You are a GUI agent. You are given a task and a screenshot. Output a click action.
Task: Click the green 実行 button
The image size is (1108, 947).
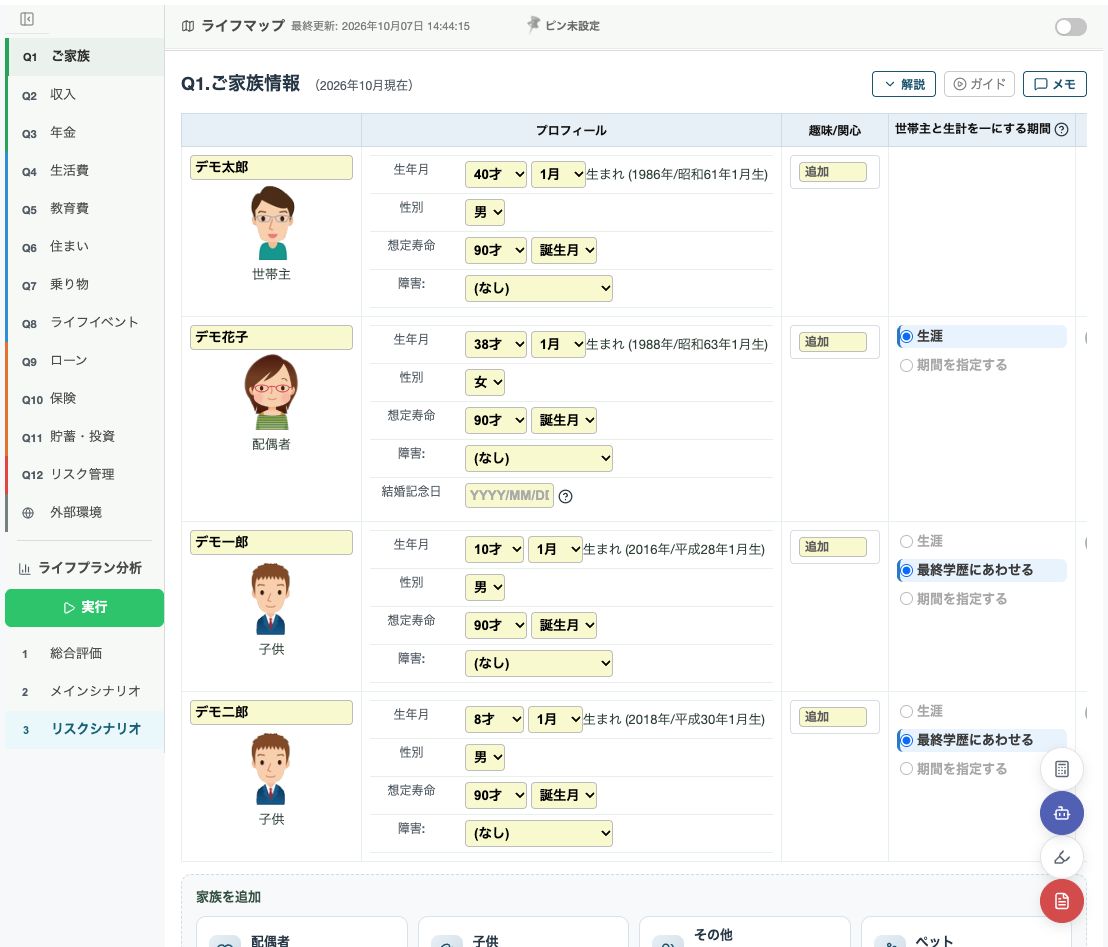pyautogui.click(x=85, y=608)
